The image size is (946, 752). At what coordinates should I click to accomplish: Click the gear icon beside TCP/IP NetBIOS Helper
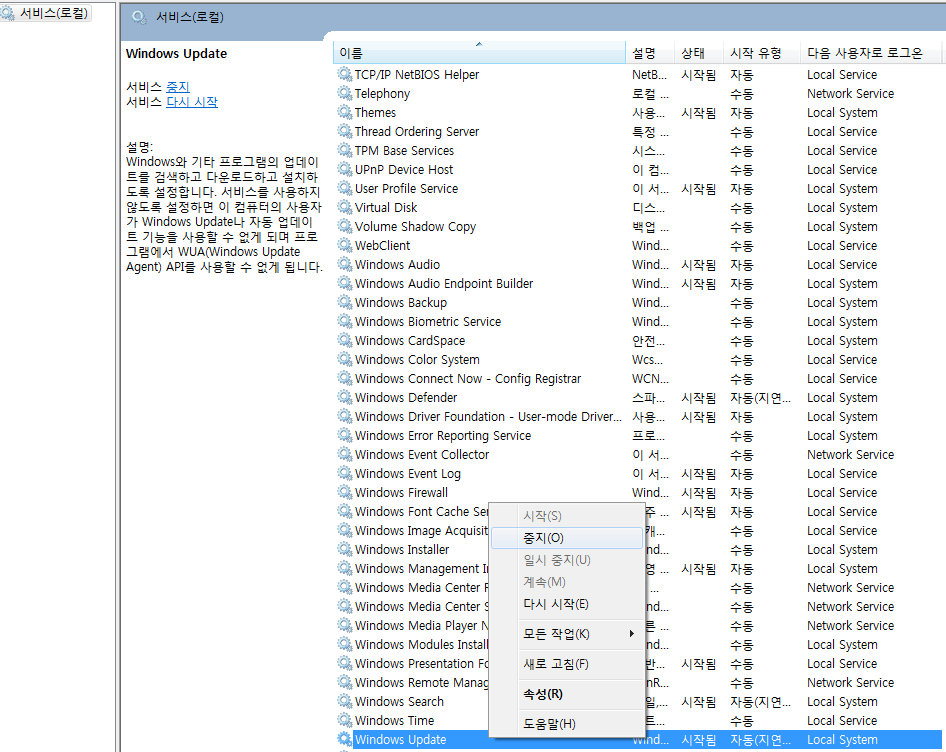(x=344, y=74)
